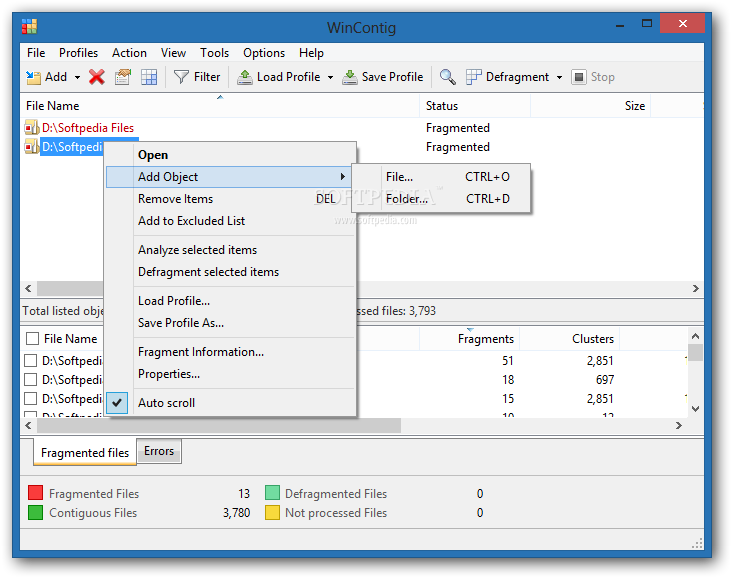Screen dimensions: 732x578
Task: Click folder icon of the selected D:\Softpedi row
Action: pyautogui.click(x=32, y=147)
